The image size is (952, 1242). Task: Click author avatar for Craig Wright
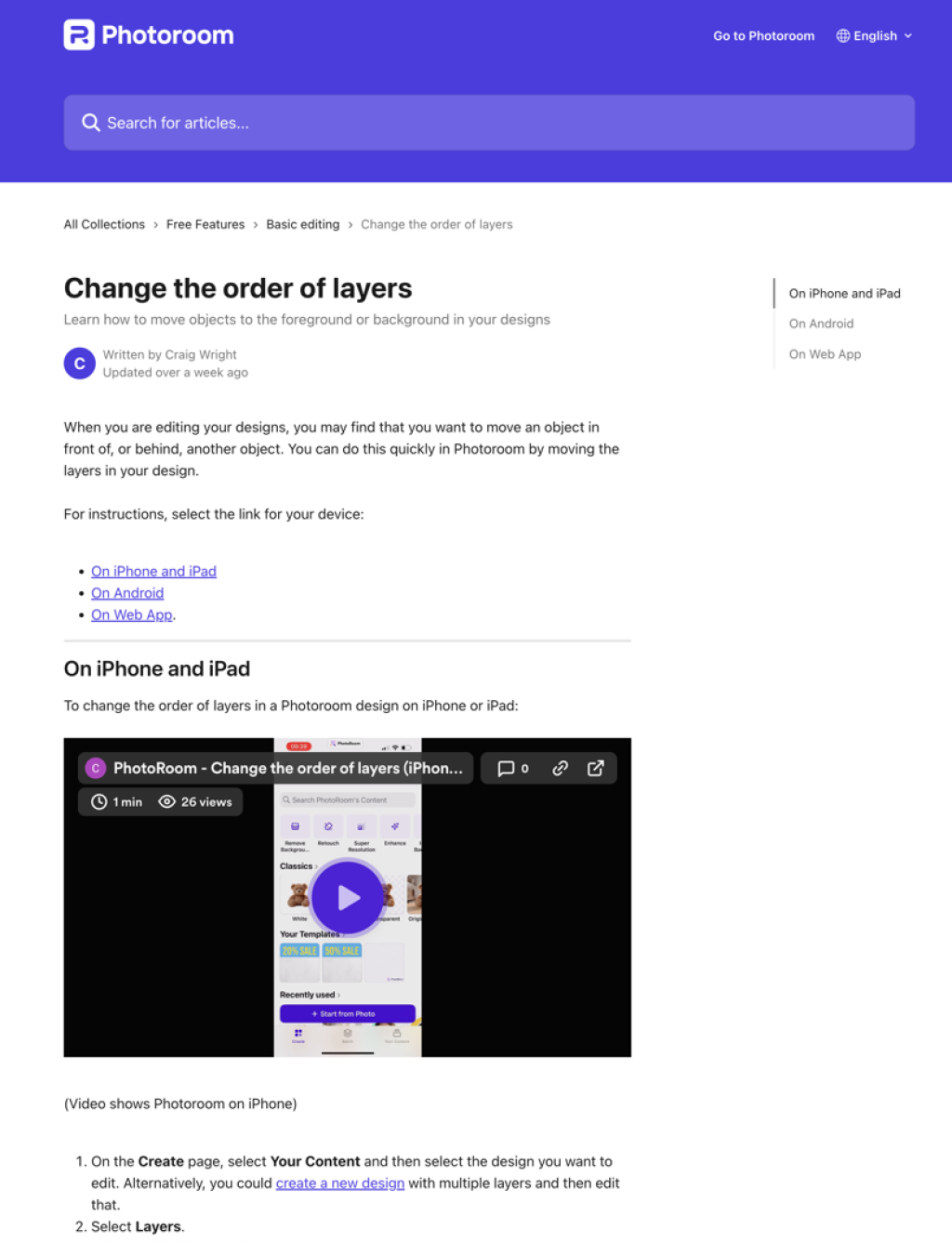[79, 363]
